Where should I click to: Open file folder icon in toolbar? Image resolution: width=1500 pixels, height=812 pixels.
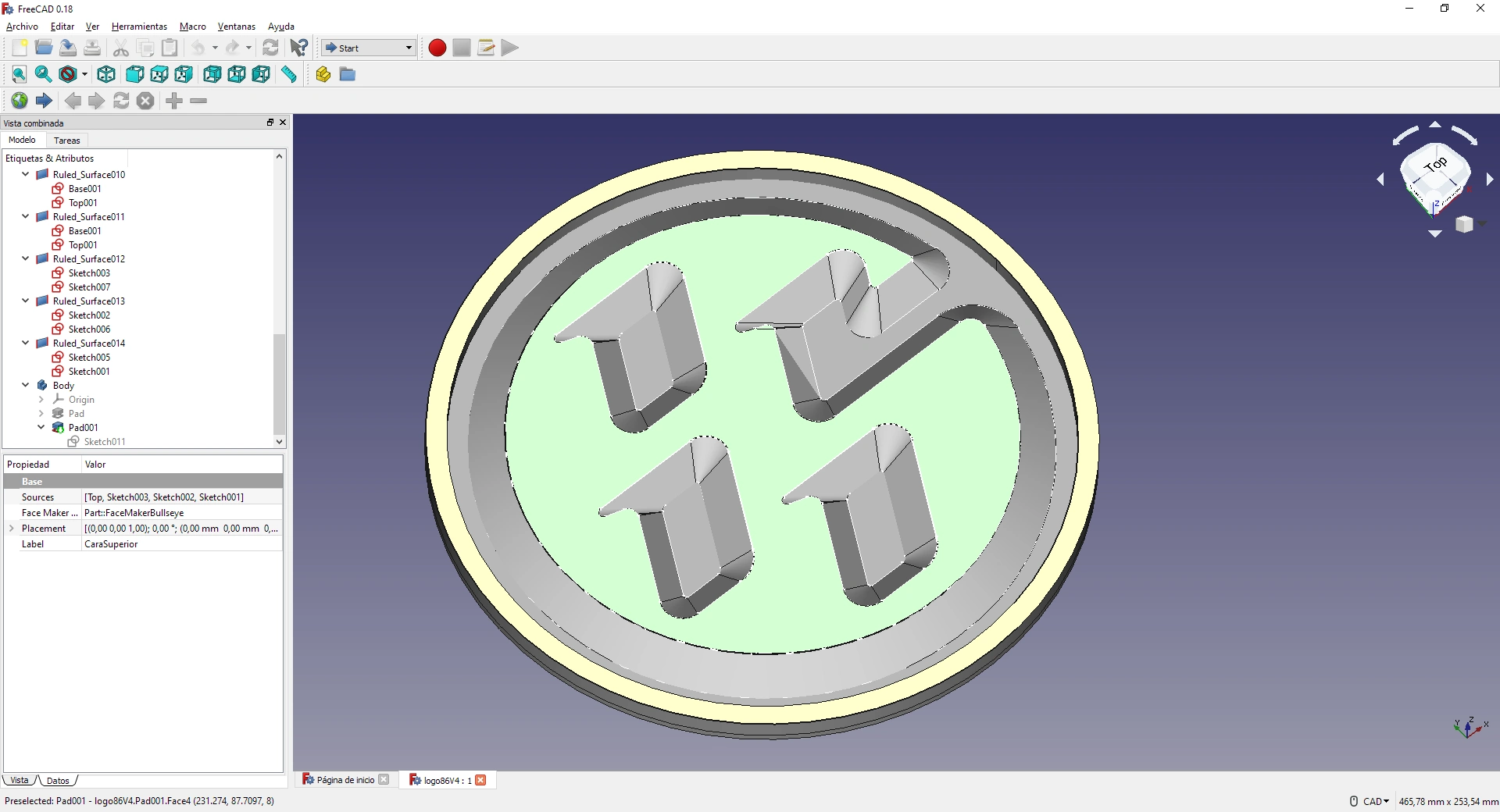click(44, 48)
